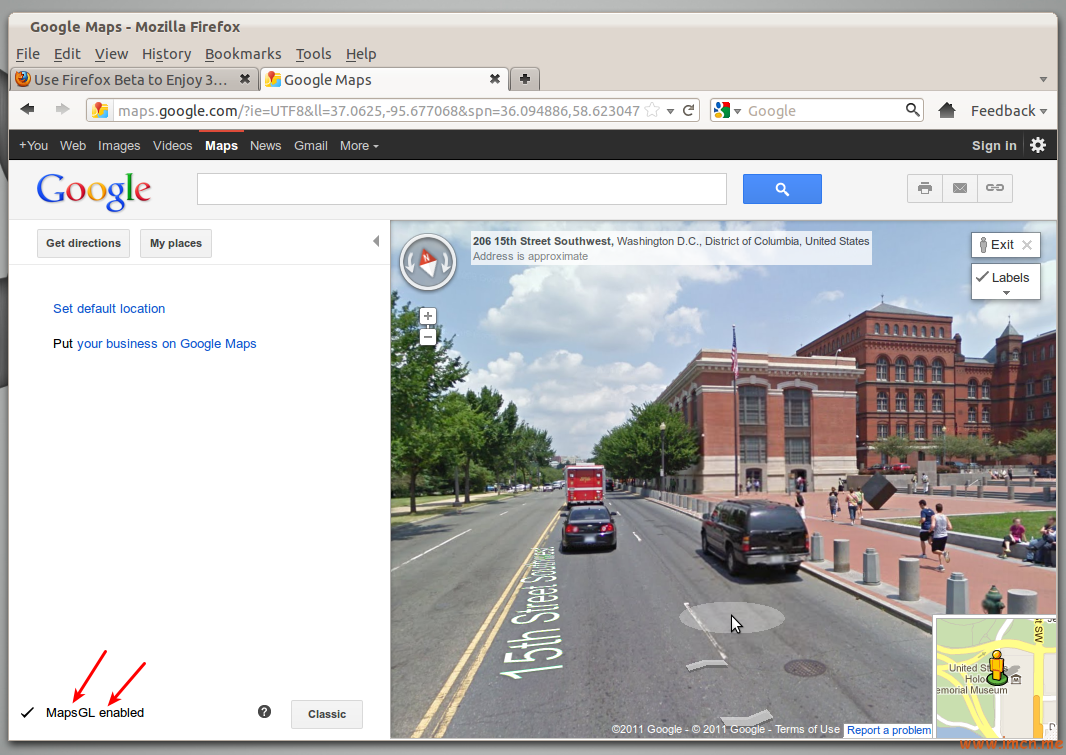Click Report a problem link
This screenshot has width=1066, height=755.
point(889,730)
